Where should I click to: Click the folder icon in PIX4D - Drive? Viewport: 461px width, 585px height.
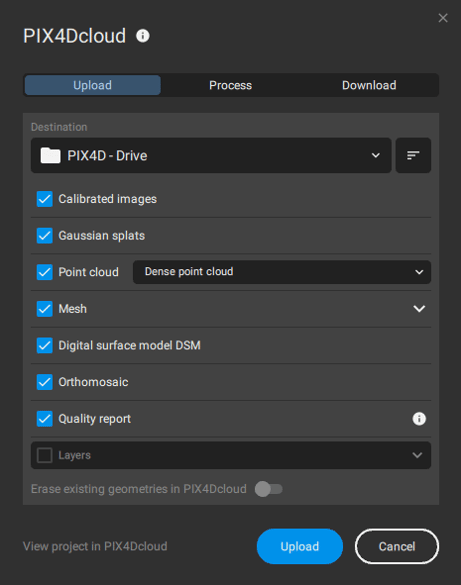point(51,156)
